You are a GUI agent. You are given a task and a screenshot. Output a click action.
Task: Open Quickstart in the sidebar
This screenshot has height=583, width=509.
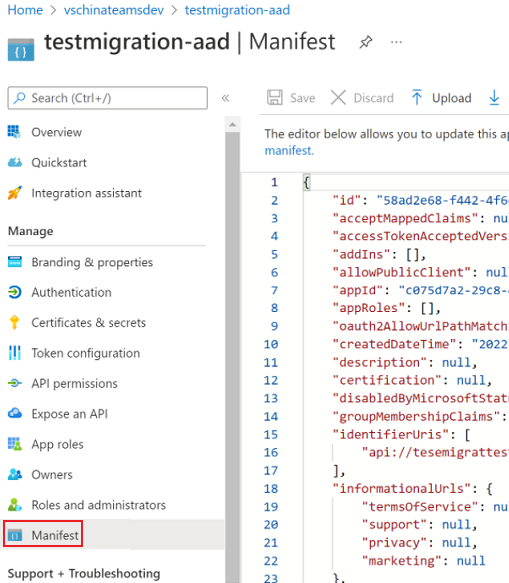[x=59, y=162]
